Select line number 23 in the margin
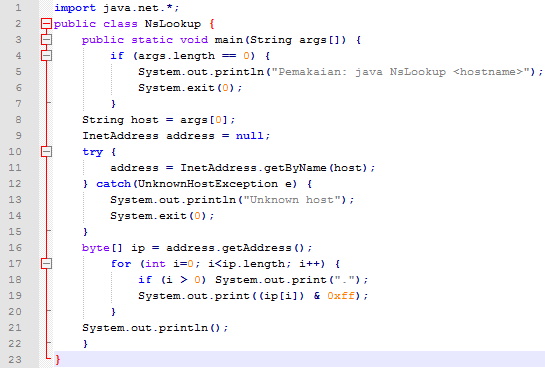Screen dimensions: 545x368 (x=15, y=359)
